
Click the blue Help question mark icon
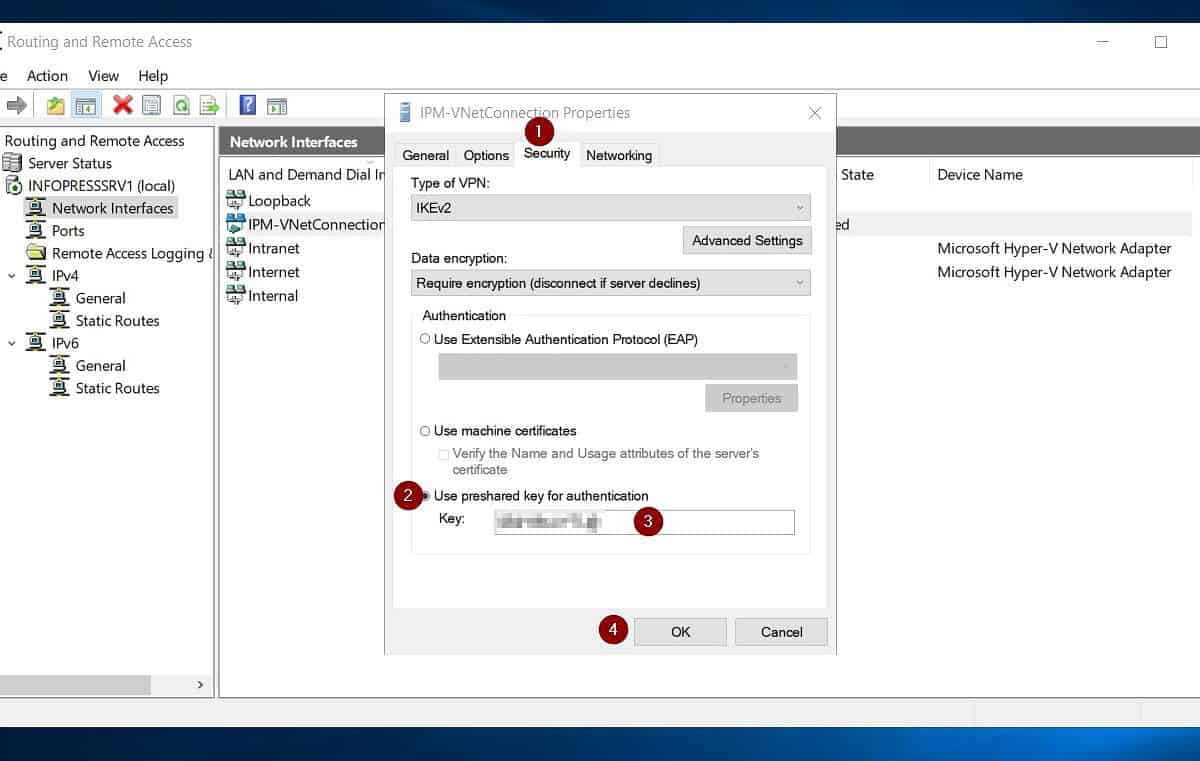click(x=247, y=105)
